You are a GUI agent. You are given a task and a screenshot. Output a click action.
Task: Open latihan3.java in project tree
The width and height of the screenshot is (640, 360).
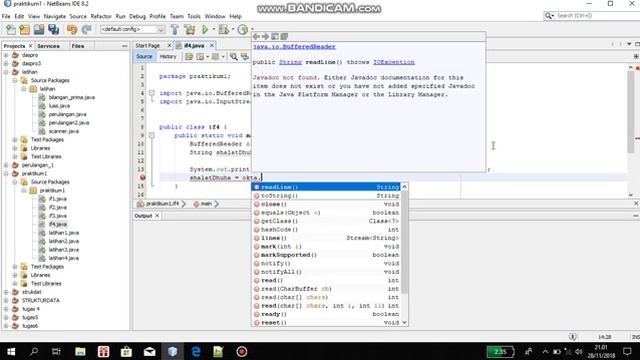[x=64, y=249]
